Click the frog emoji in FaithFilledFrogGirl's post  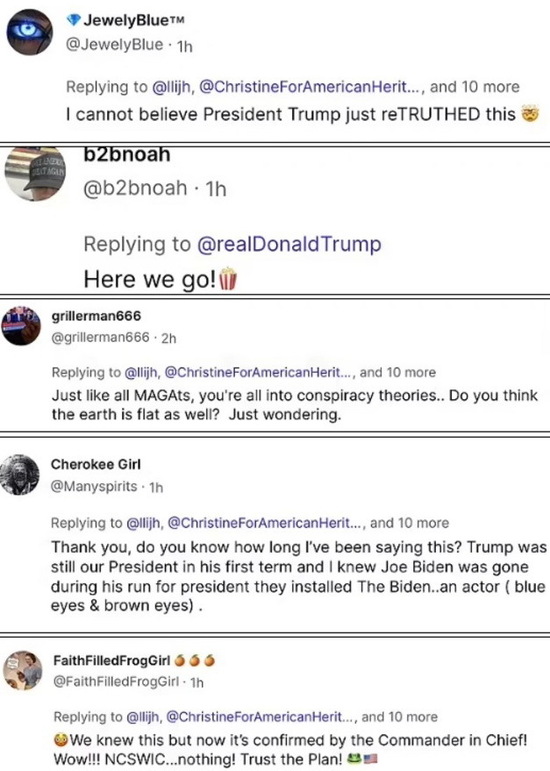354,759
